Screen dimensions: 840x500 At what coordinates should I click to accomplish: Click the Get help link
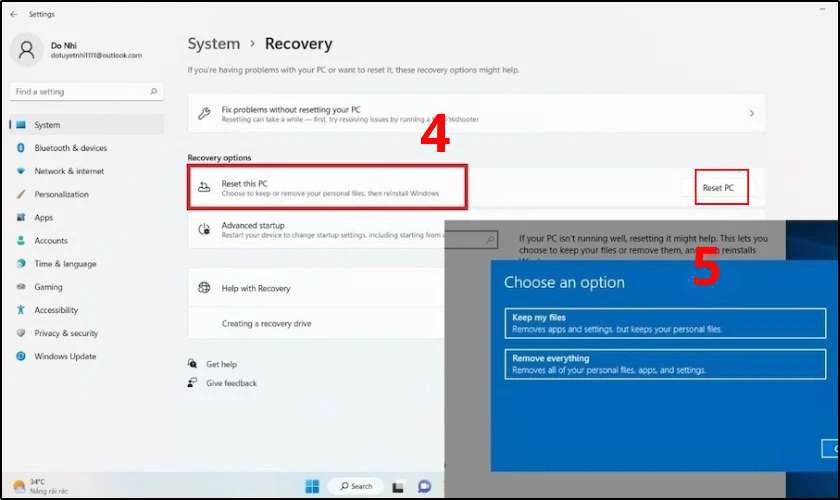coord(221,364)
